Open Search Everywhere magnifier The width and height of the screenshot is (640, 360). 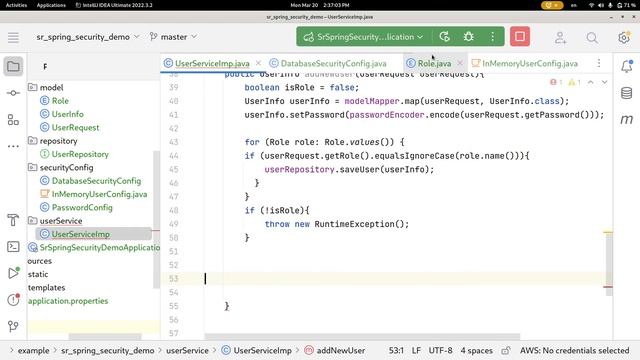[592, 38]
